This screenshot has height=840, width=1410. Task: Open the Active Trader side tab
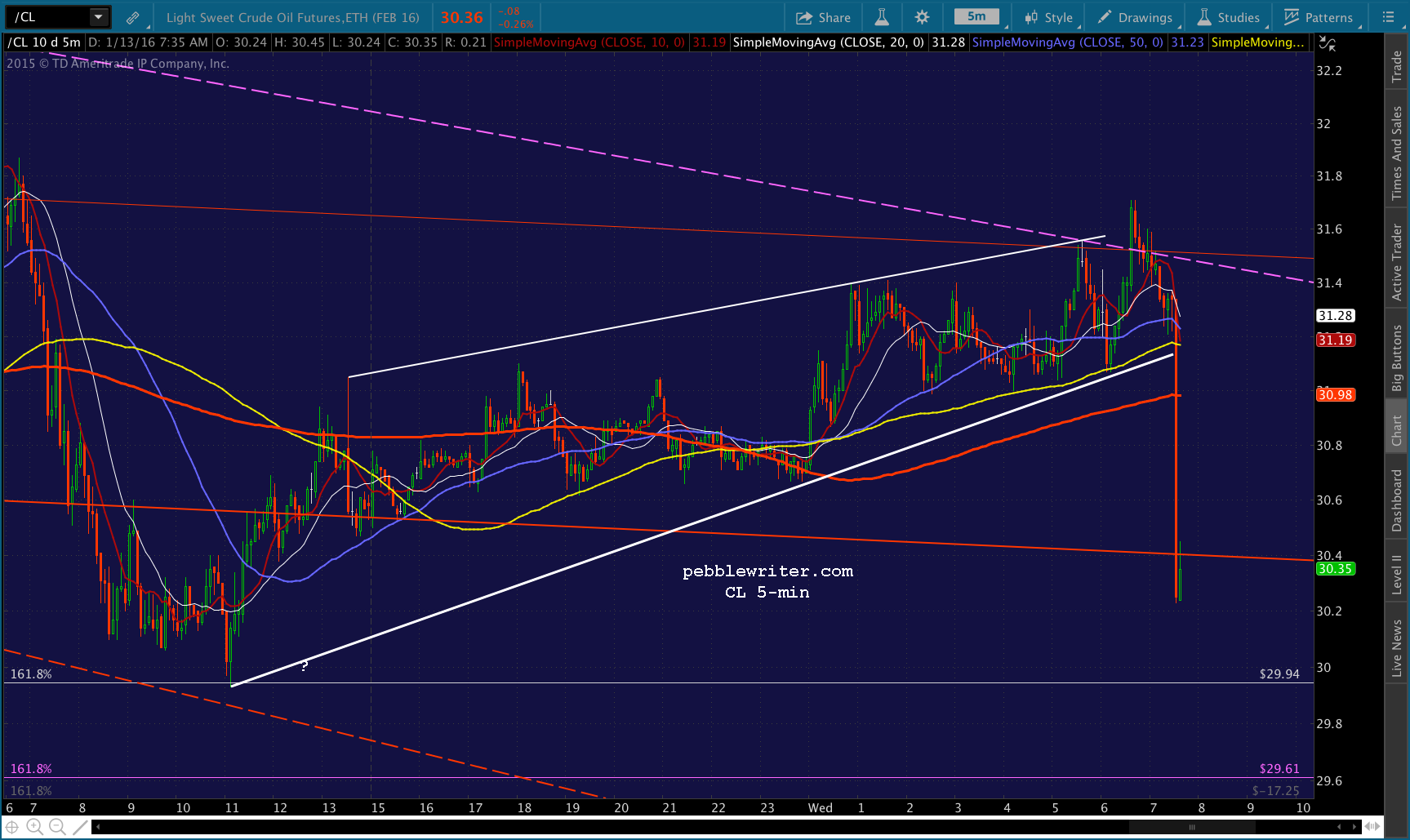coord(1397,261)
